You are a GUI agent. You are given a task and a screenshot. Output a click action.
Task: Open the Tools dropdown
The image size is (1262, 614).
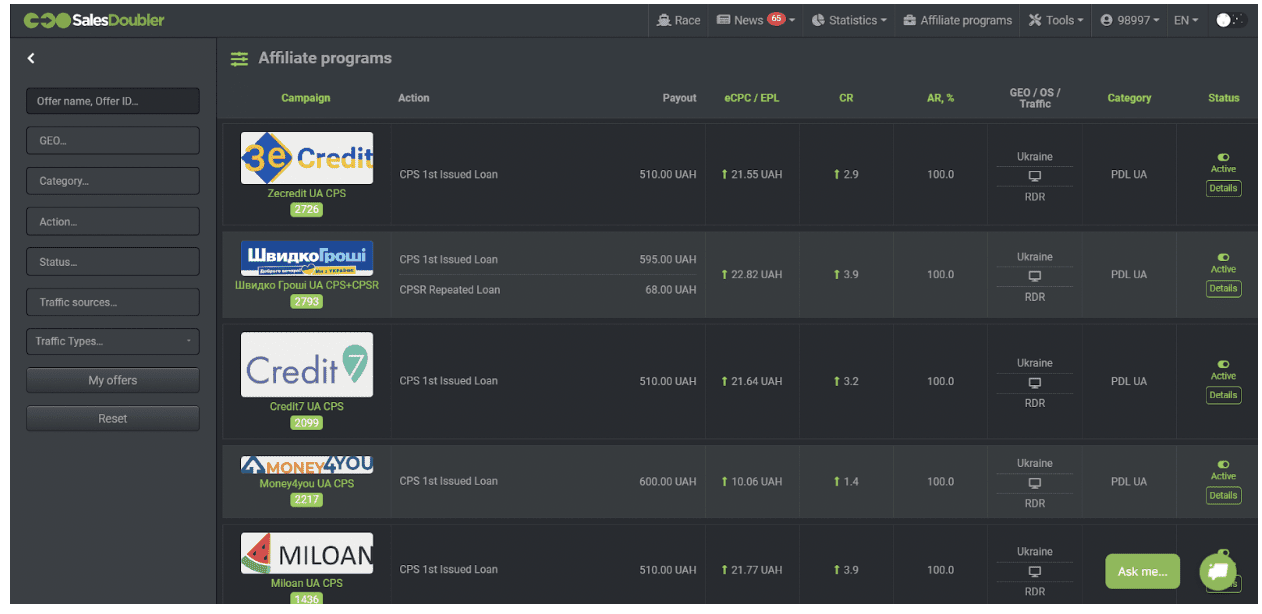[x=1056, y=20]
